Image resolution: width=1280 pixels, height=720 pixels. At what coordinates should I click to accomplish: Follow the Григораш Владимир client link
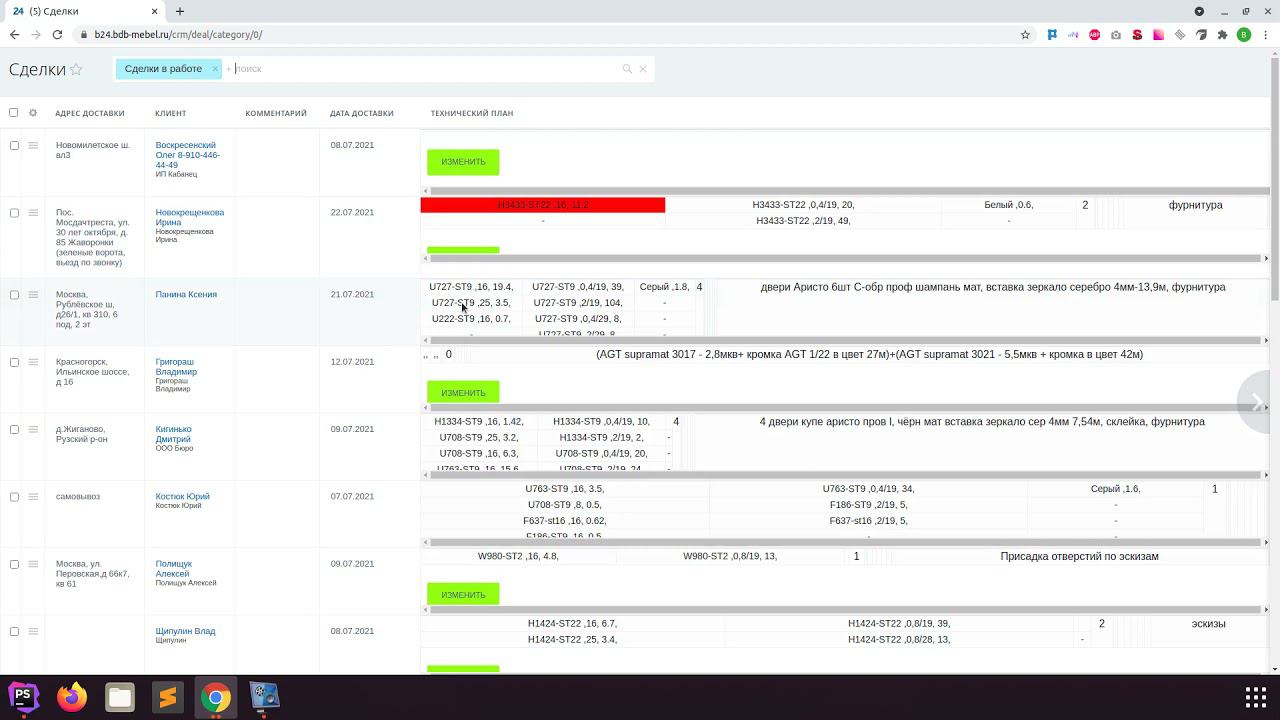pos(176,366)
